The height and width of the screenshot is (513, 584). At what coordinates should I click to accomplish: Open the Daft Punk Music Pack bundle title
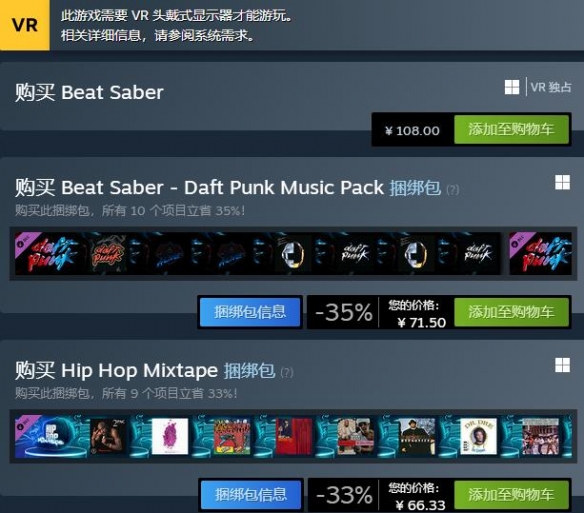coord(222,187)
